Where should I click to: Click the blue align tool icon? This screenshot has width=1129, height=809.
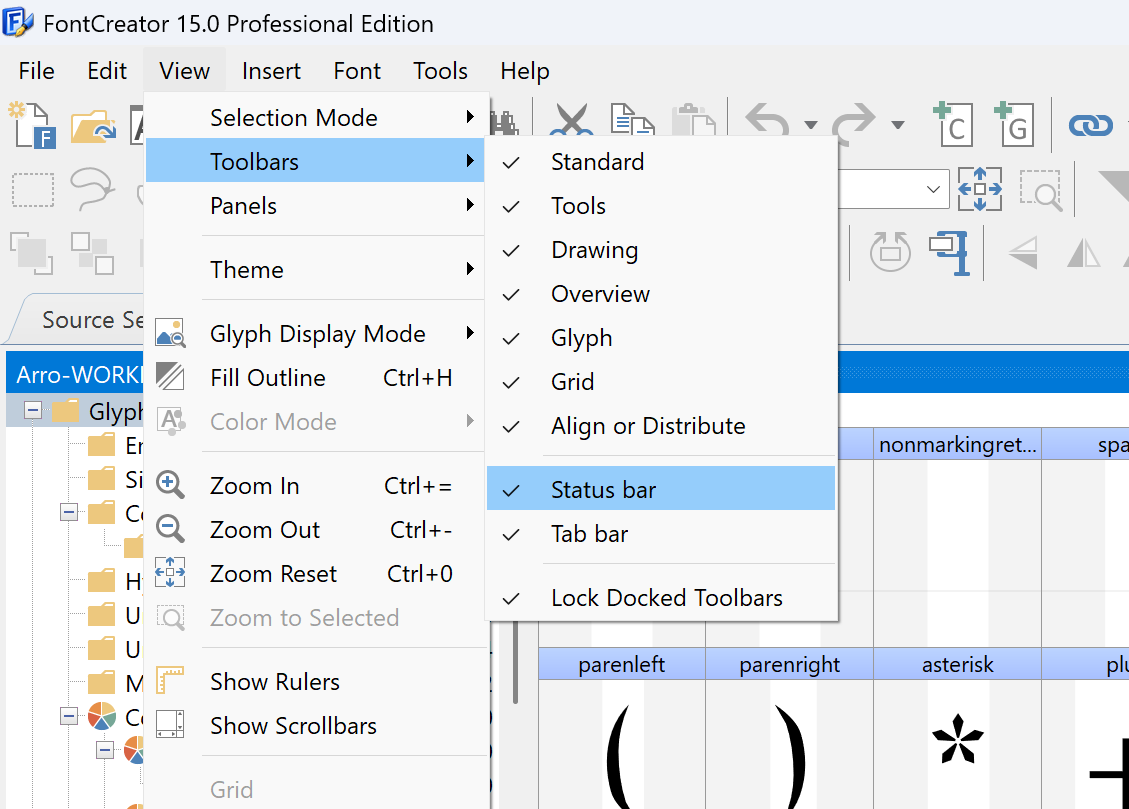[950, 253]
